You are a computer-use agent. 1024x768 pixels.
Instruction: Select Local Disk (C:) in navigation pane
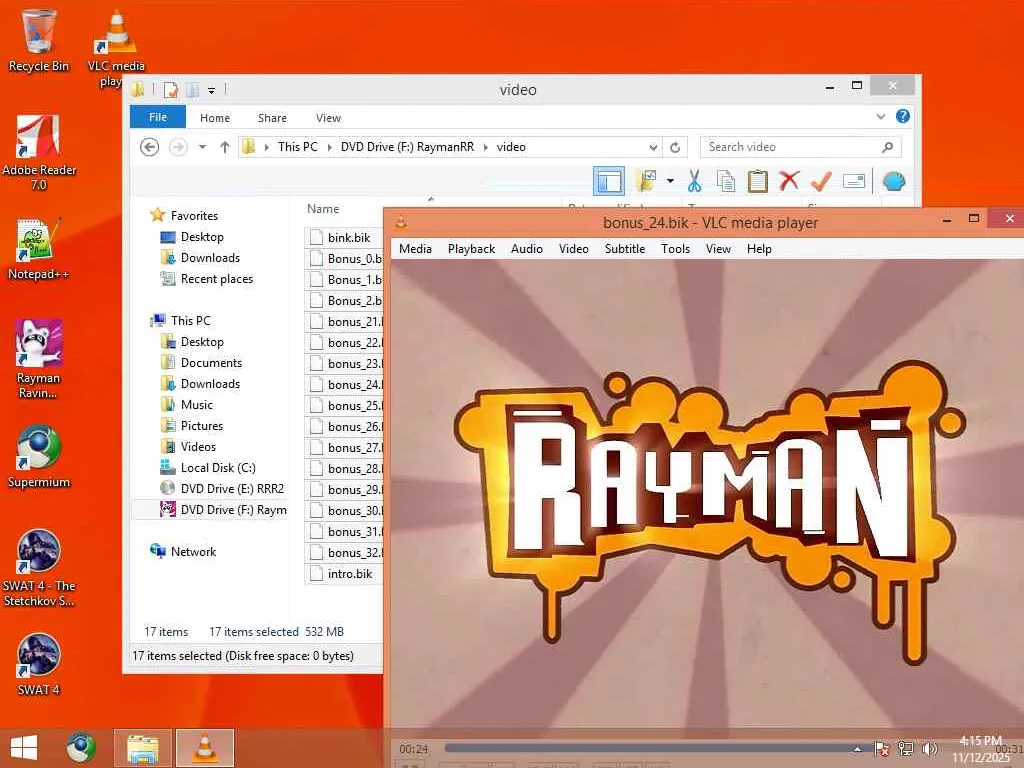pyautogui.click(x=218, y=468)
